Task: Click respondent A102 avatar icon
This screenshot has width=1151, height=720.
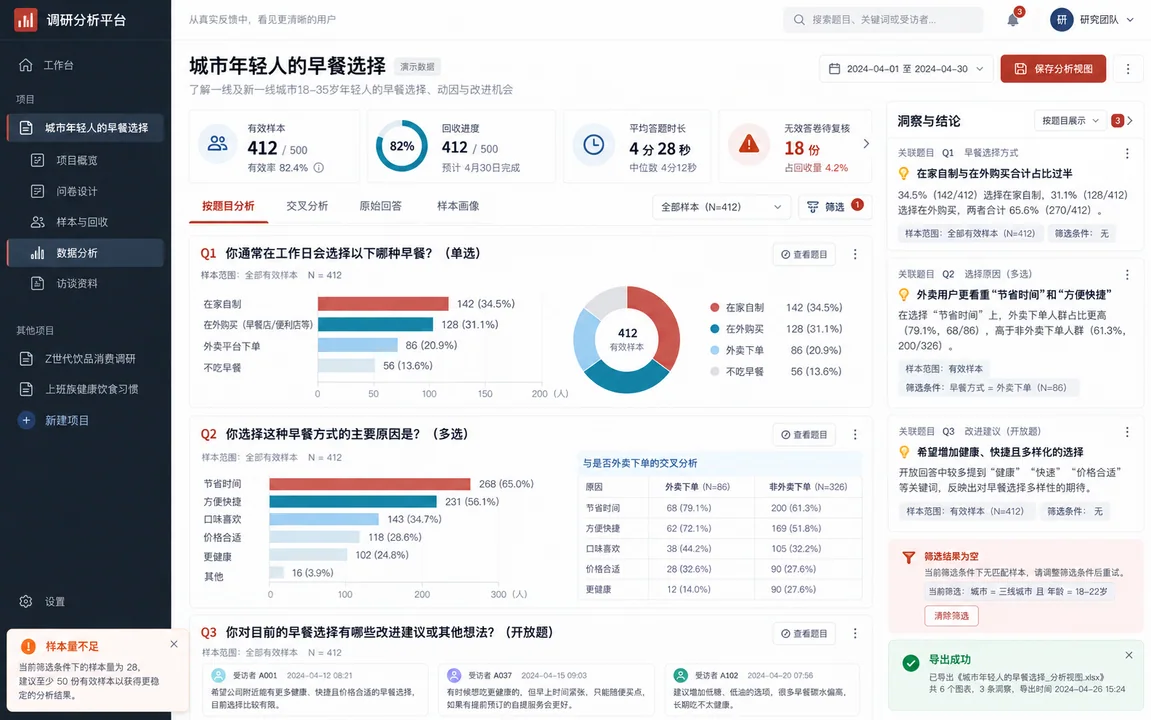Action: click(x=681, y=675)
